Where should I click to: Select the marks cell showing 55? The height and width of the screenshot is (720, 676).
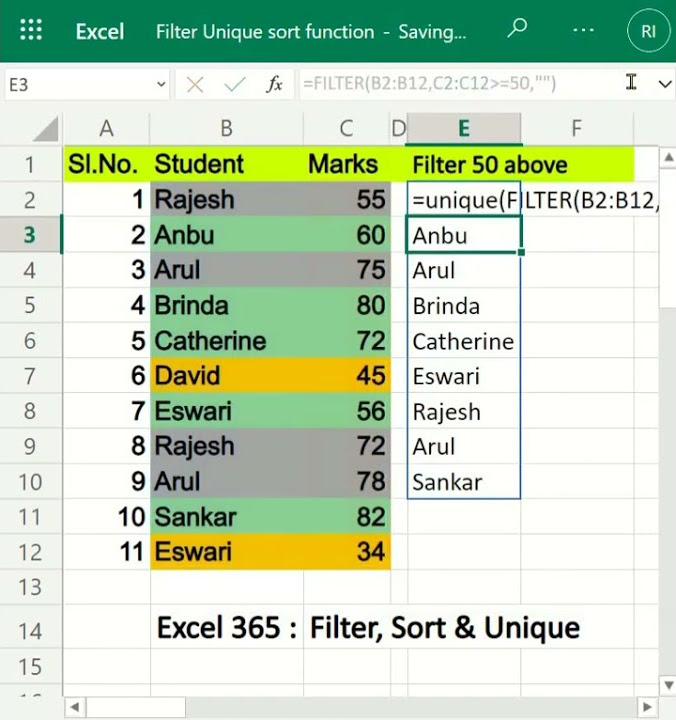click(x=346, y=200)
